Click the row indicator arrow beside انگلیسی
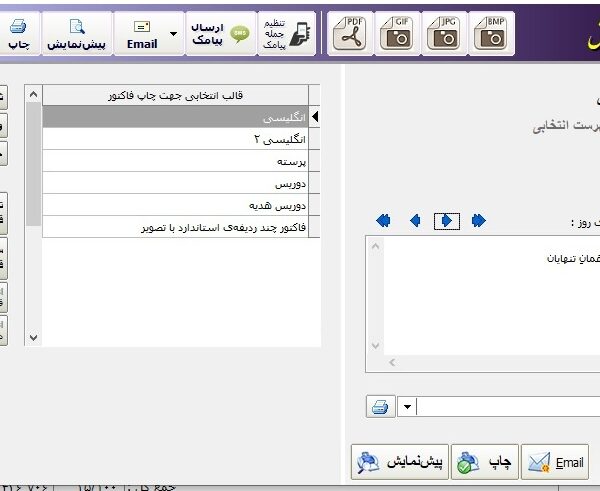 pos(315,117)
